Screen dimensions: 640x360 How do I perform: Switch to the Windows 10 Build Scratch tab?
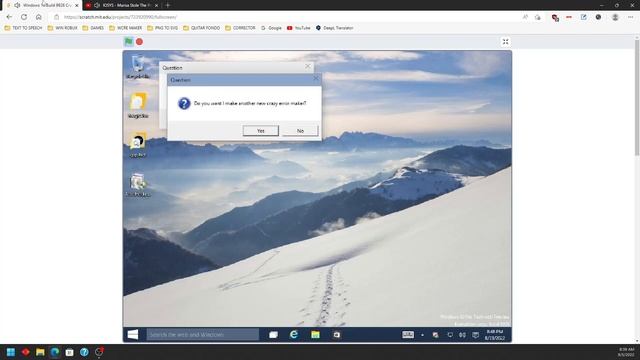coord(43,5)
